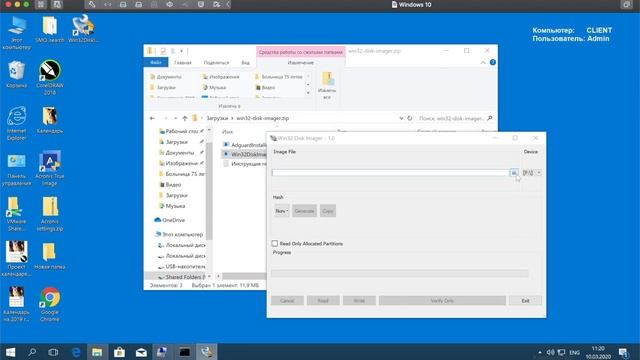640x360 pixels.
Task: Refresh the Explorer folder view
Action: [x=410, y=118]
